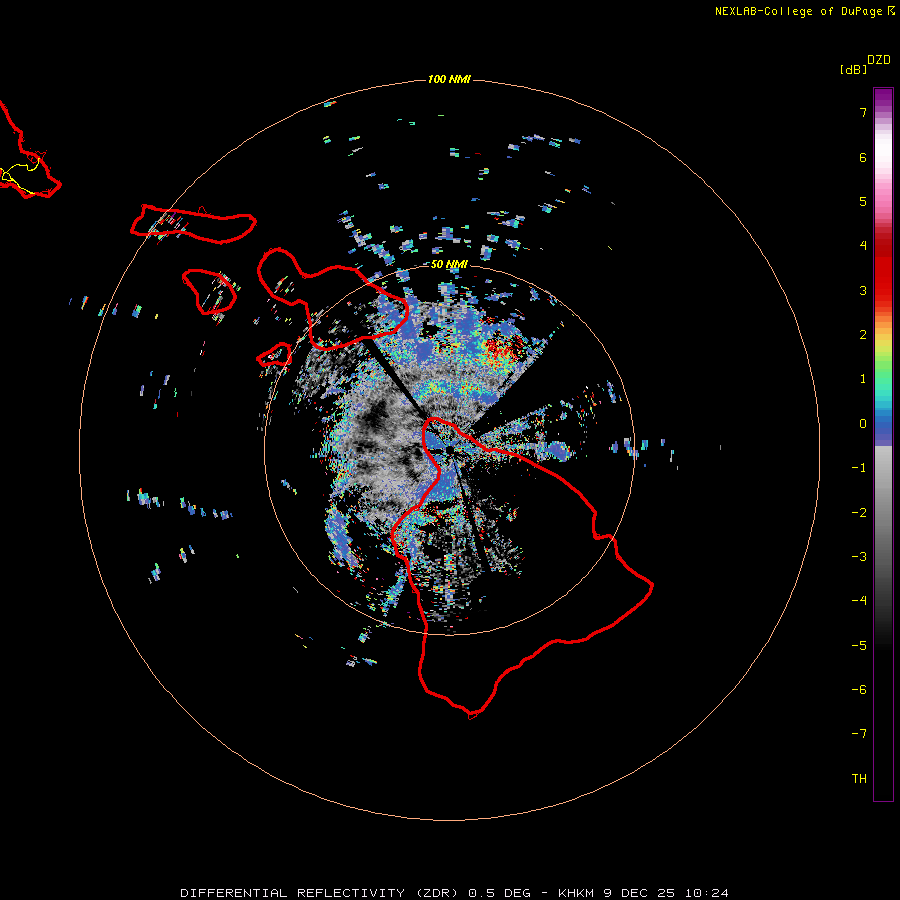Click the -6 value on color scale

[859, 690]
